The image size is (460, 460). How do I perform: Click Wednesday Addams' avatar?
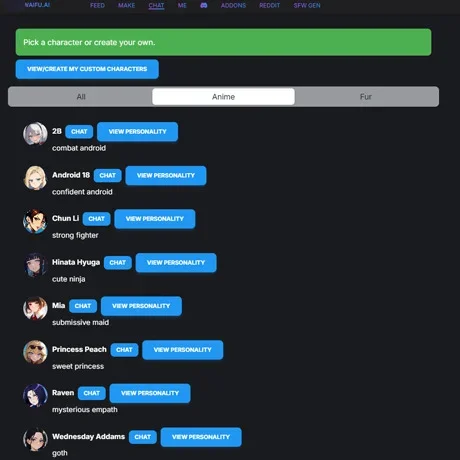click(35, 439)
